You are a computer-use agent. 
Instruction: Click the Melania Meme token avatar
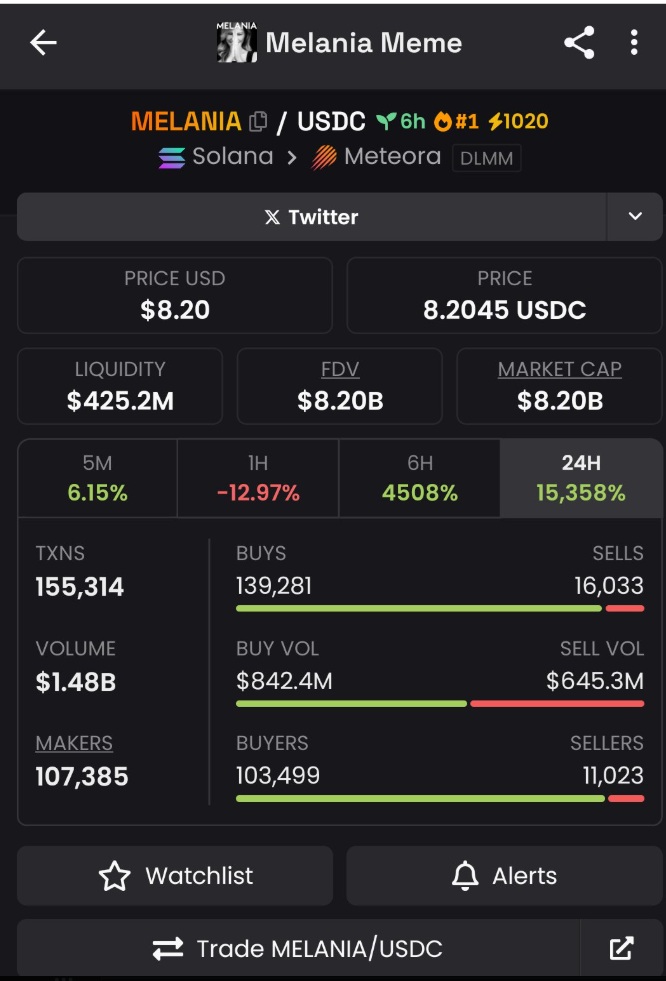click(x=236, y=42)
